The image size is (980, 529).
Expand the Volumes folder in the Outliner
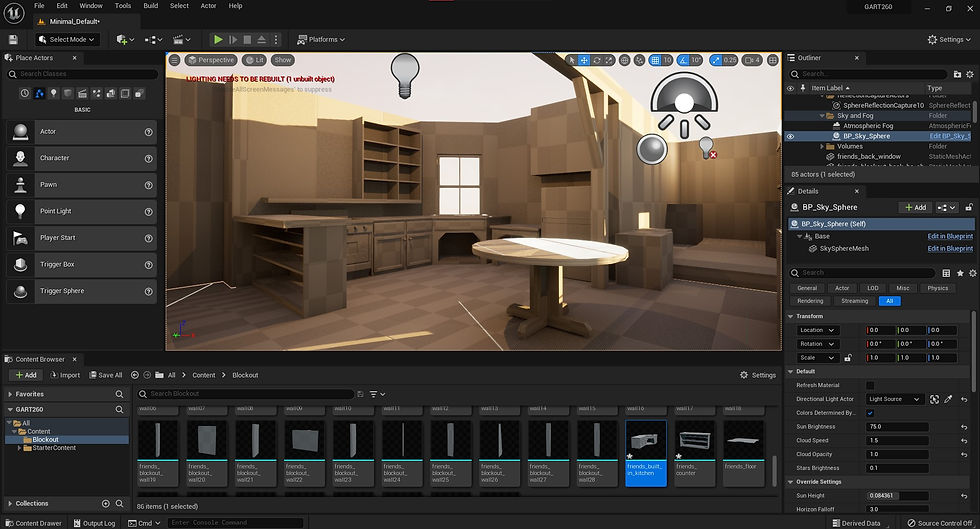click(x=822, y=146)
